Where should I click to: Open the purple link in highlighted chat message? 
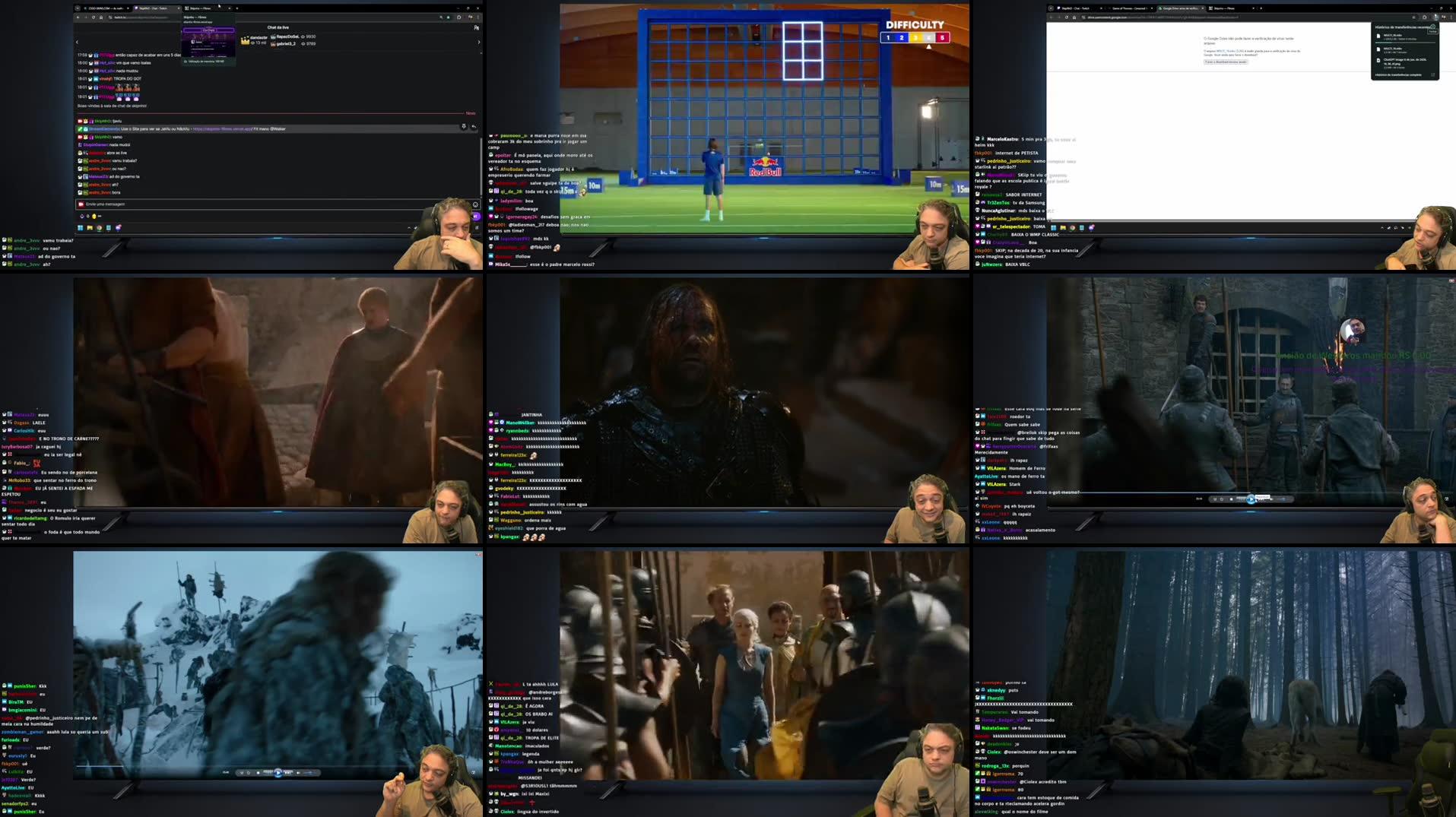pyautogui.click(x=222, y=129)
